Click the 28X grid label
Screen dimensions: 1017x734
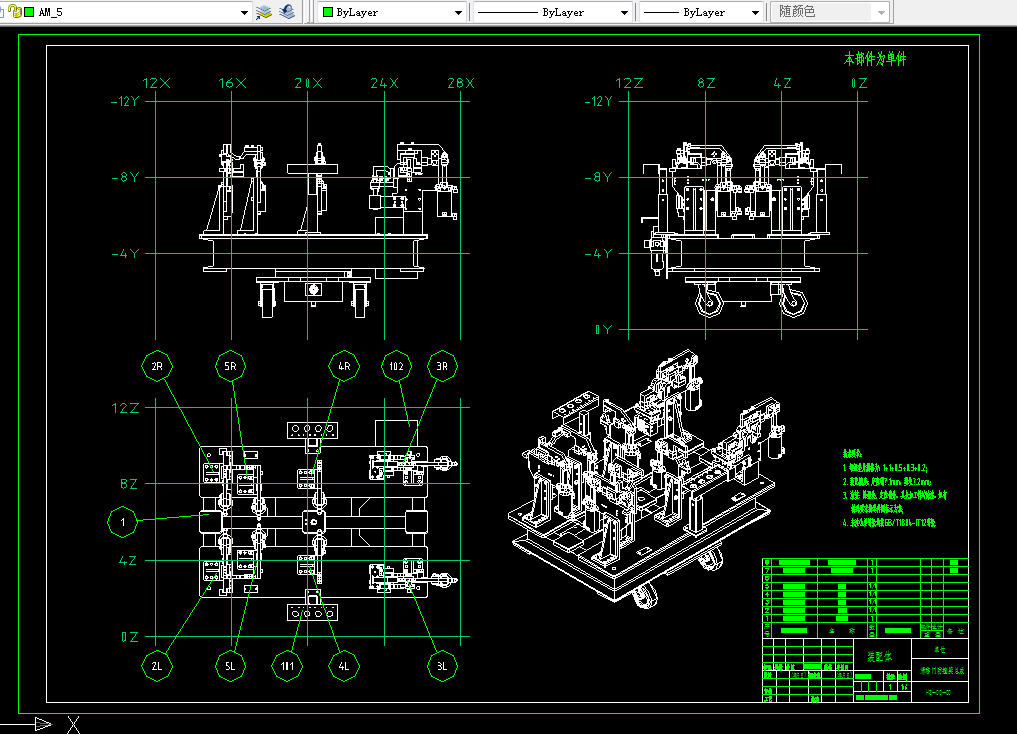pyautogui.click(x=461, y=83)
